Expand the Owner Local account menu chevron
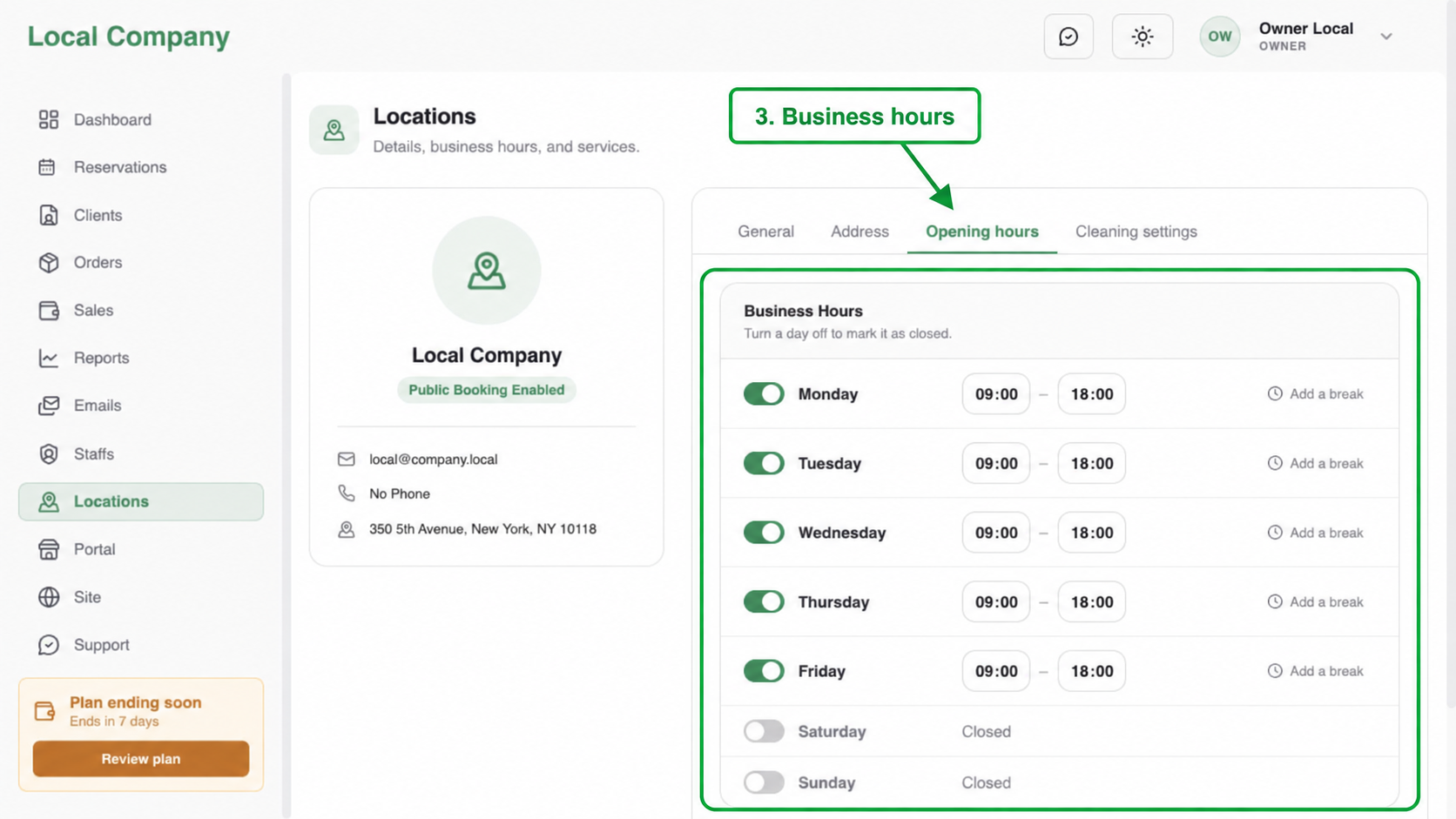This screenshot has height=819, width=1456. pyautogui.click(x=1386, y=37)
